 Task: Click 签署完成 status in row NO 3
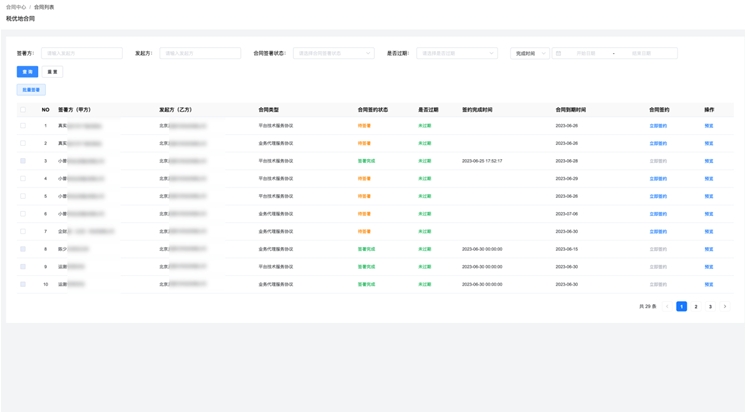366,161
